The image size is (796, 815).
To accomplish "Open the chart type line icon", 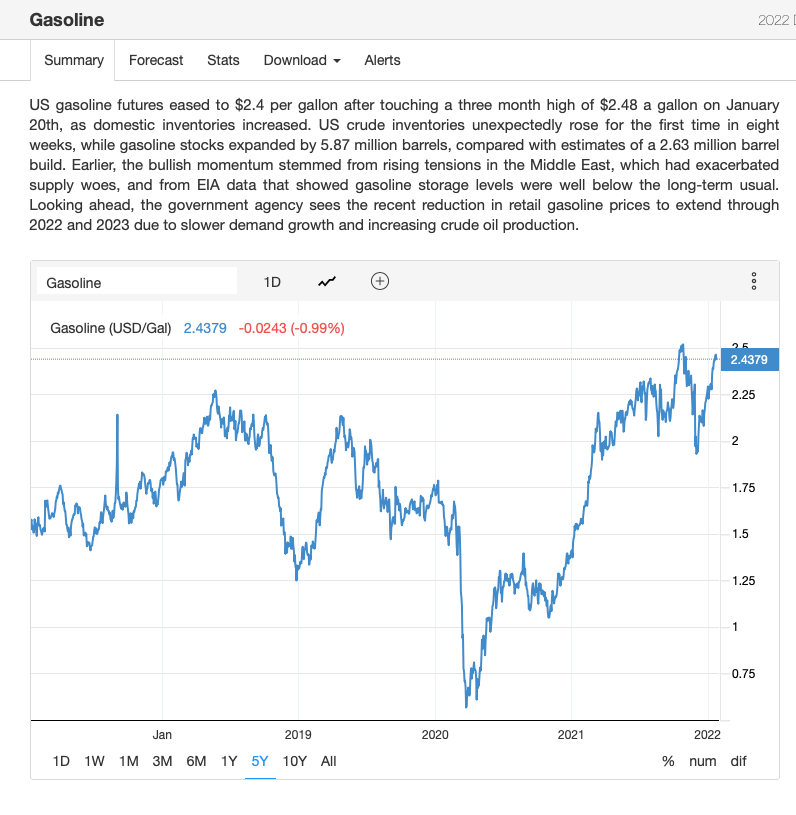I will 327,282.
